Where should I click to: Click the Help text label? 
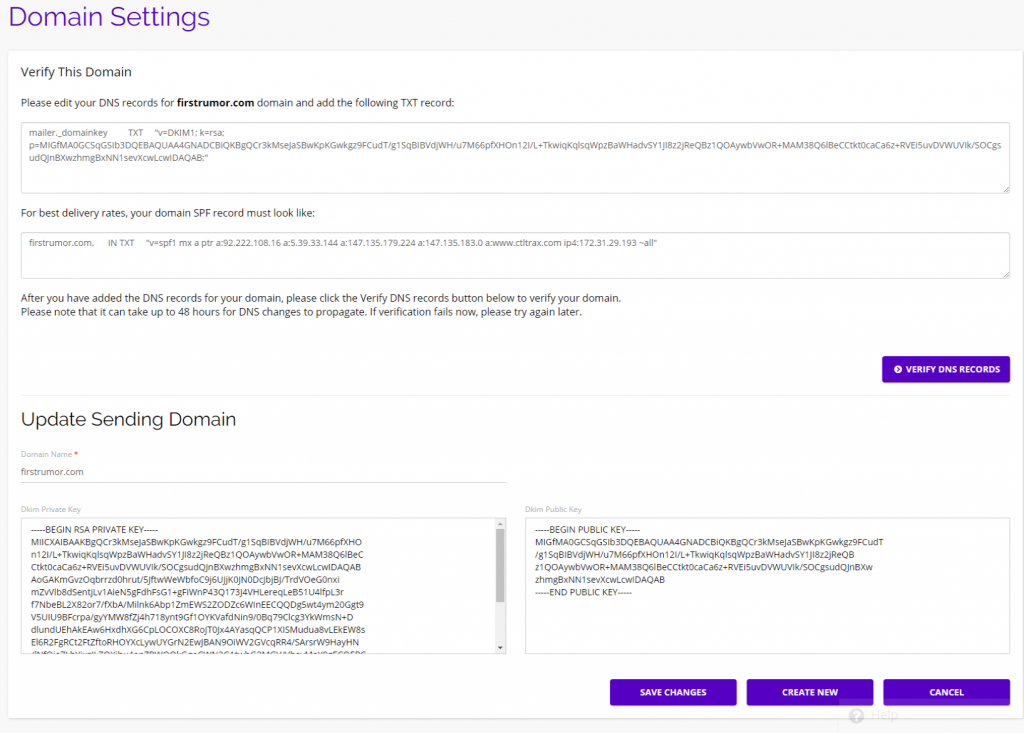(884, 715)
